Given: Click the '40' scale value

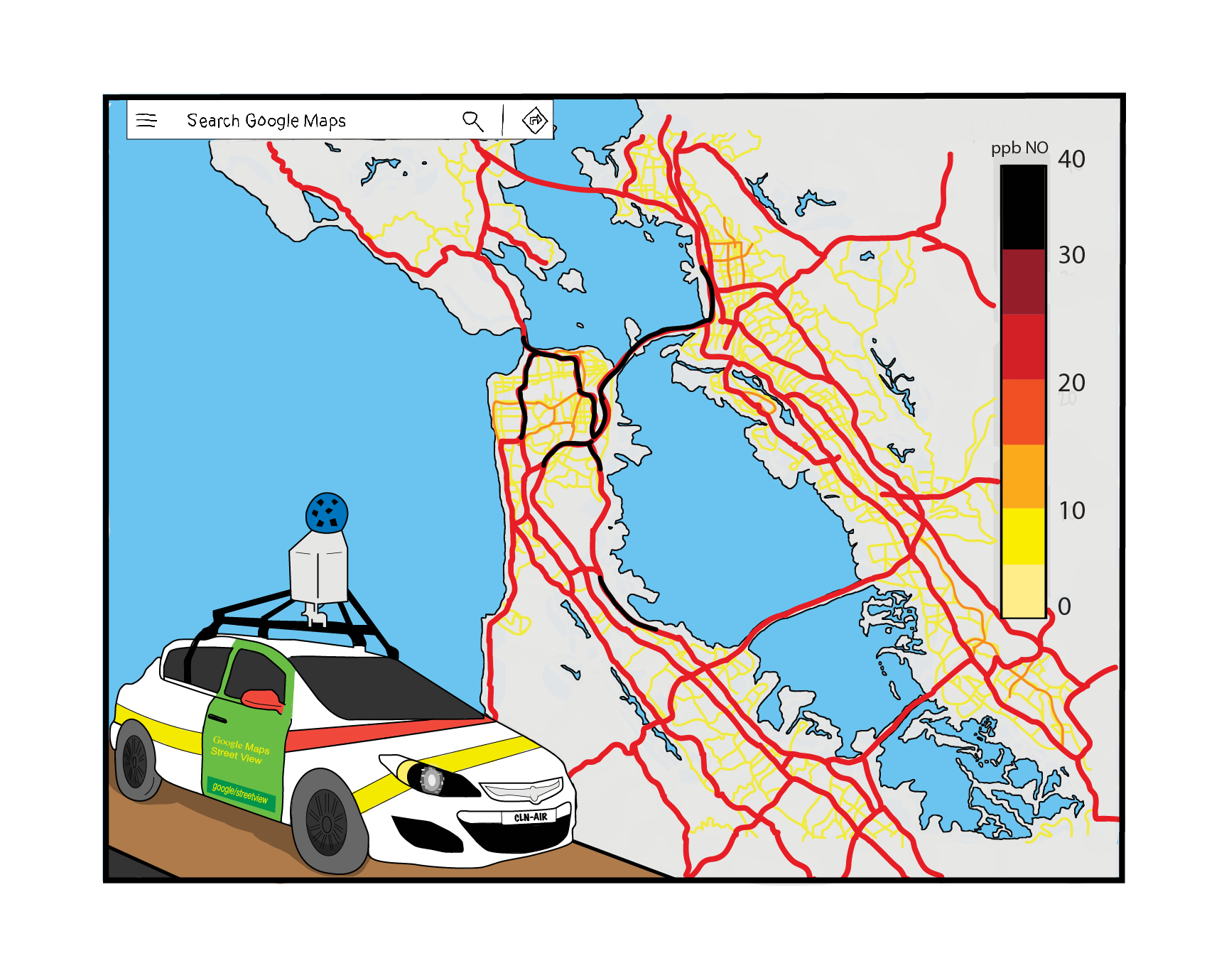Looking at the screenshot, I should tap(1071, 159).
